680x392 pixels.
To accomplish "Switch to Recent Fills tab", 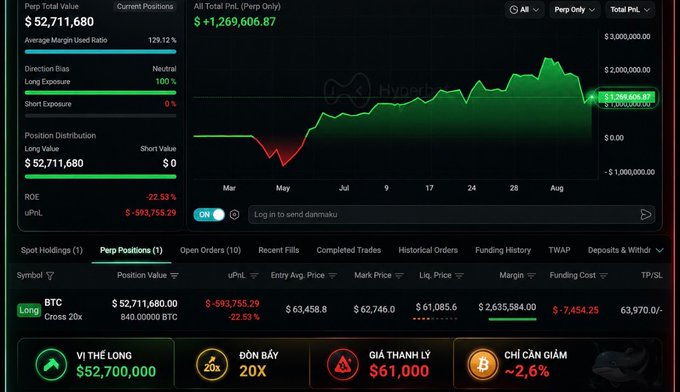I will click(x=278, y=250).
